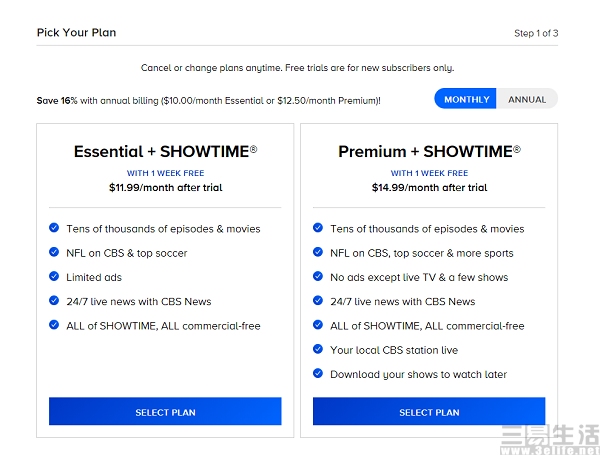
Task: Click the 'Step 1 of 3' indicator
Action: tap(536, 33)
